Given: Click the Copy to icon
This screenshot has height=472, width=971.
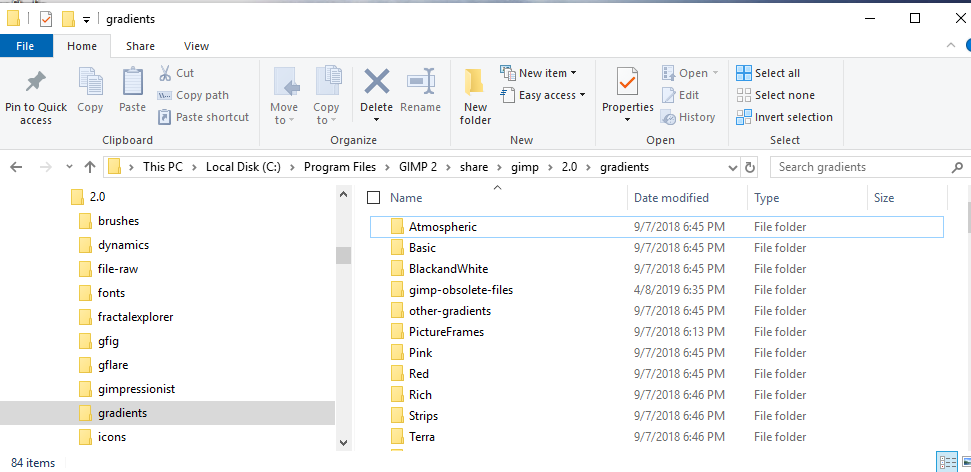Looking at the screenshot, I should pos(328,82).
